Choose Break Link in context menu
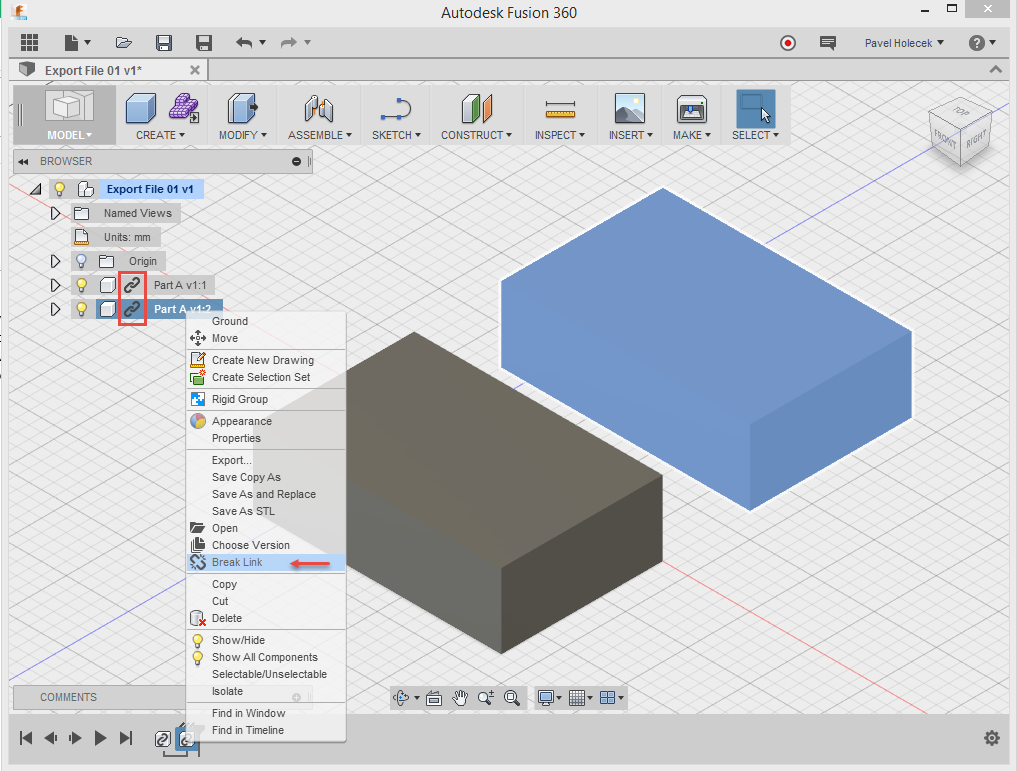 (x=266, y=562)
